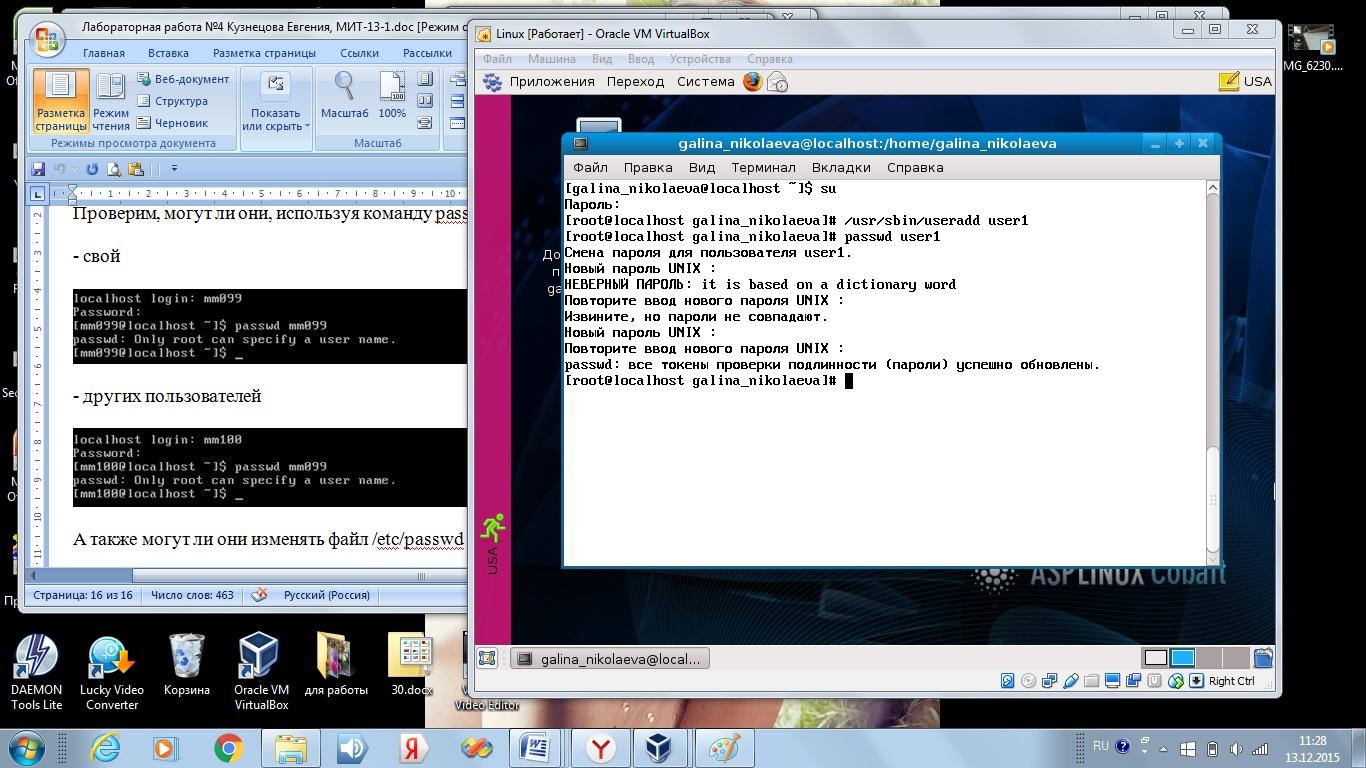Click VirtualBox shared folders status icon

1092,681
